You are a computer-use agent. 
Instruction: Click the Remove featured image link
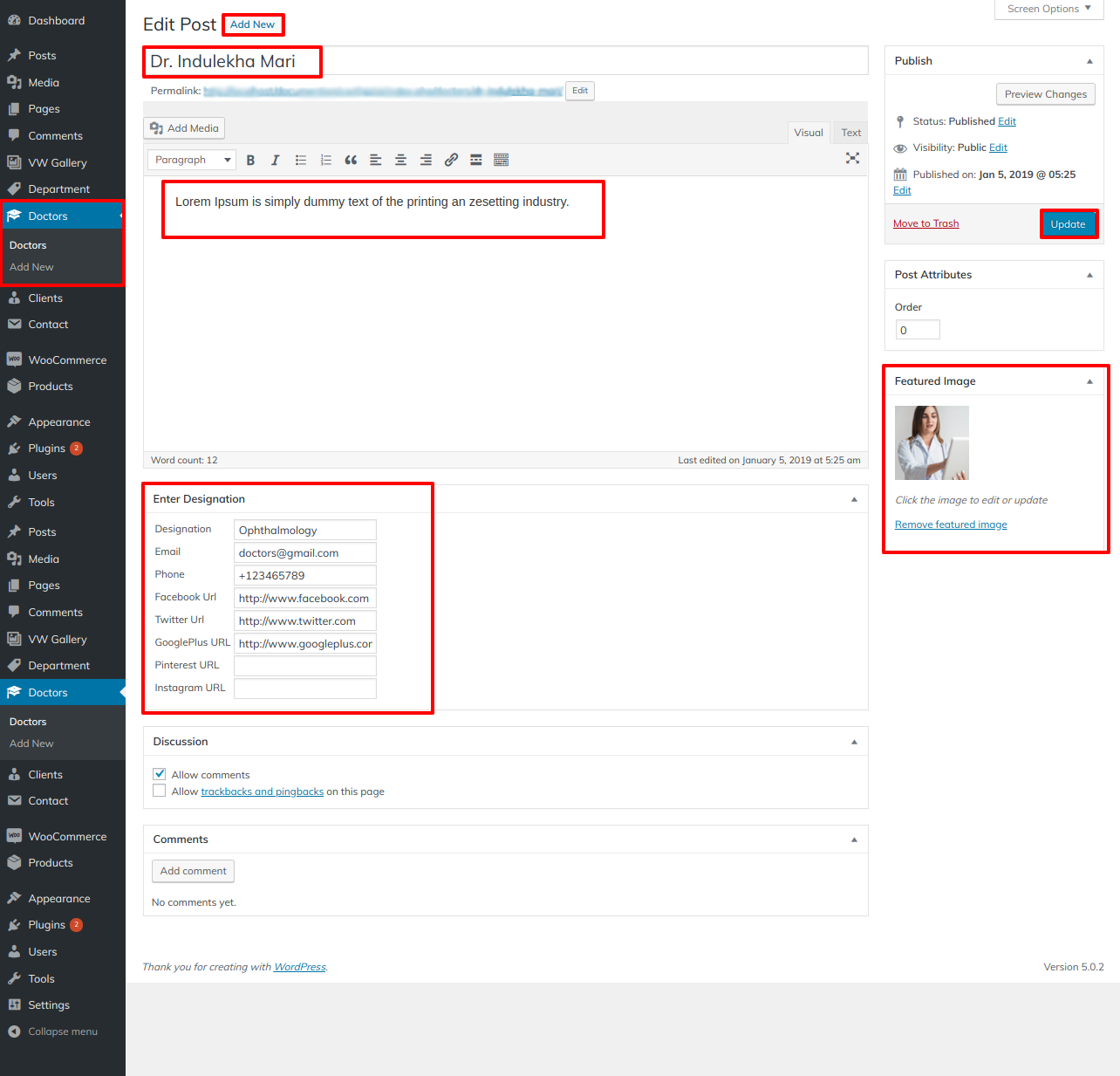point(951,524)
